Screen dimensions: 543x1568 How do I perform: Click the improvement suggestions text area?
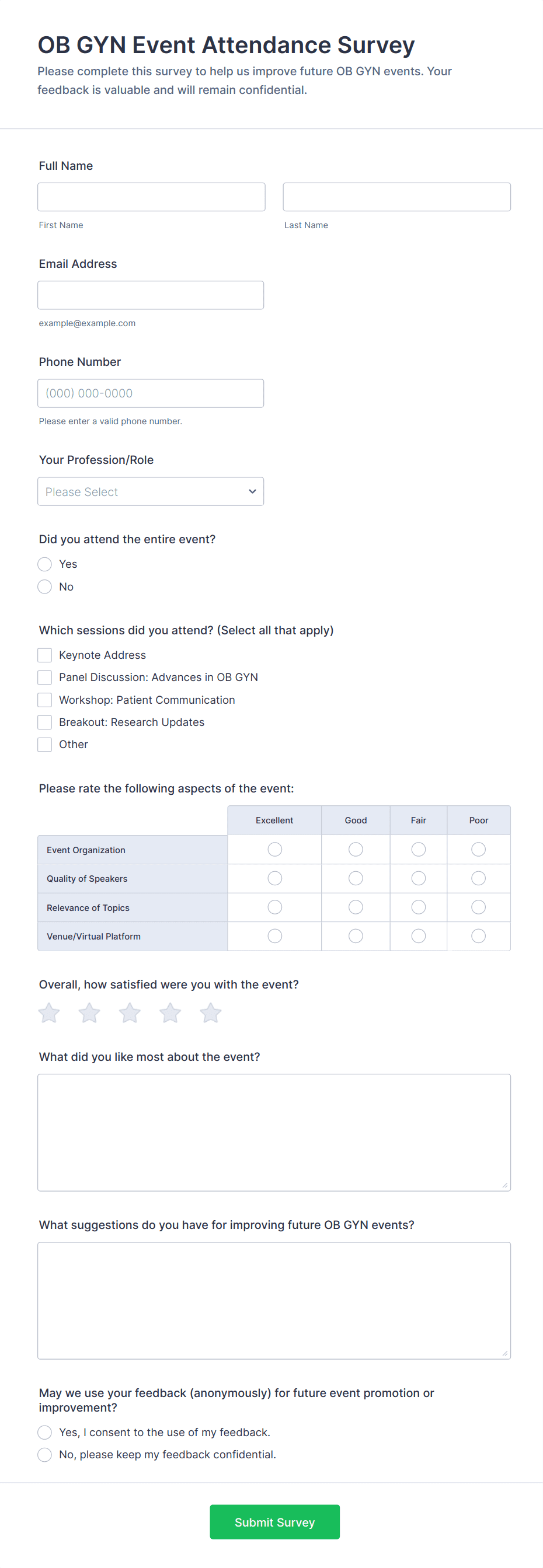tap(274, 1300)
